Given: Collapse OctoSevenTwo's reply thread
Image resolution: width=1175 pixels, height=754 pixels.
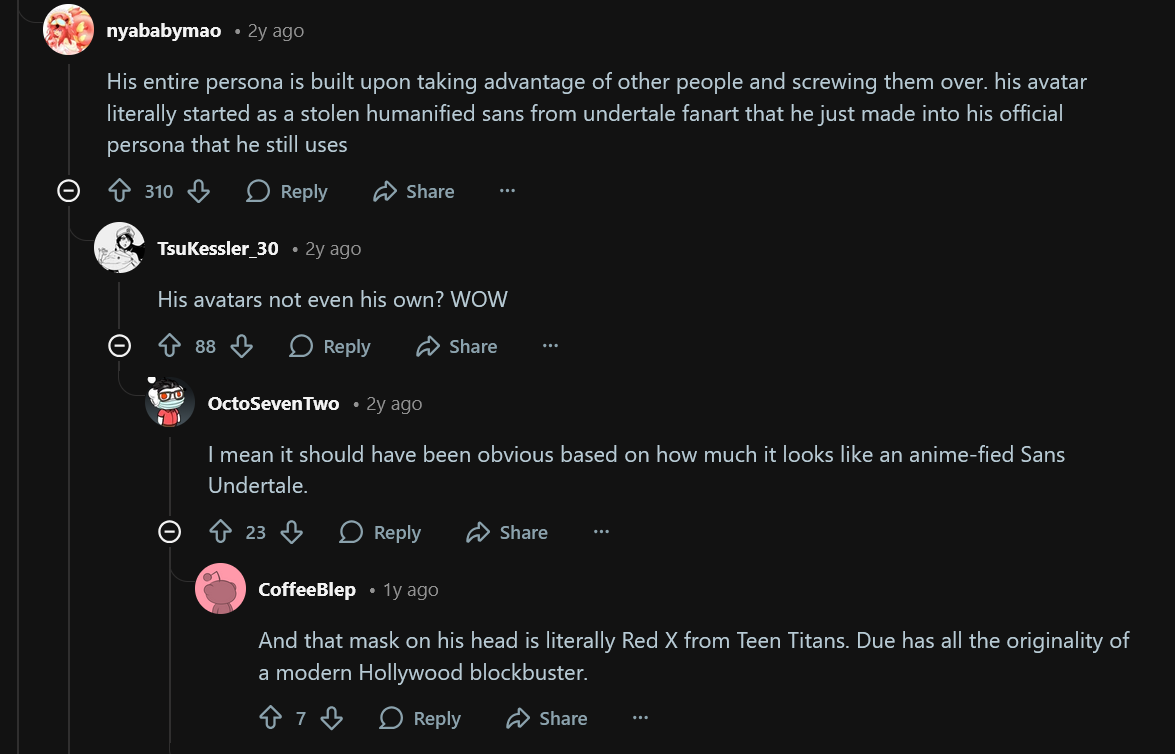Looking at the screenshot, I should (170, 532).
